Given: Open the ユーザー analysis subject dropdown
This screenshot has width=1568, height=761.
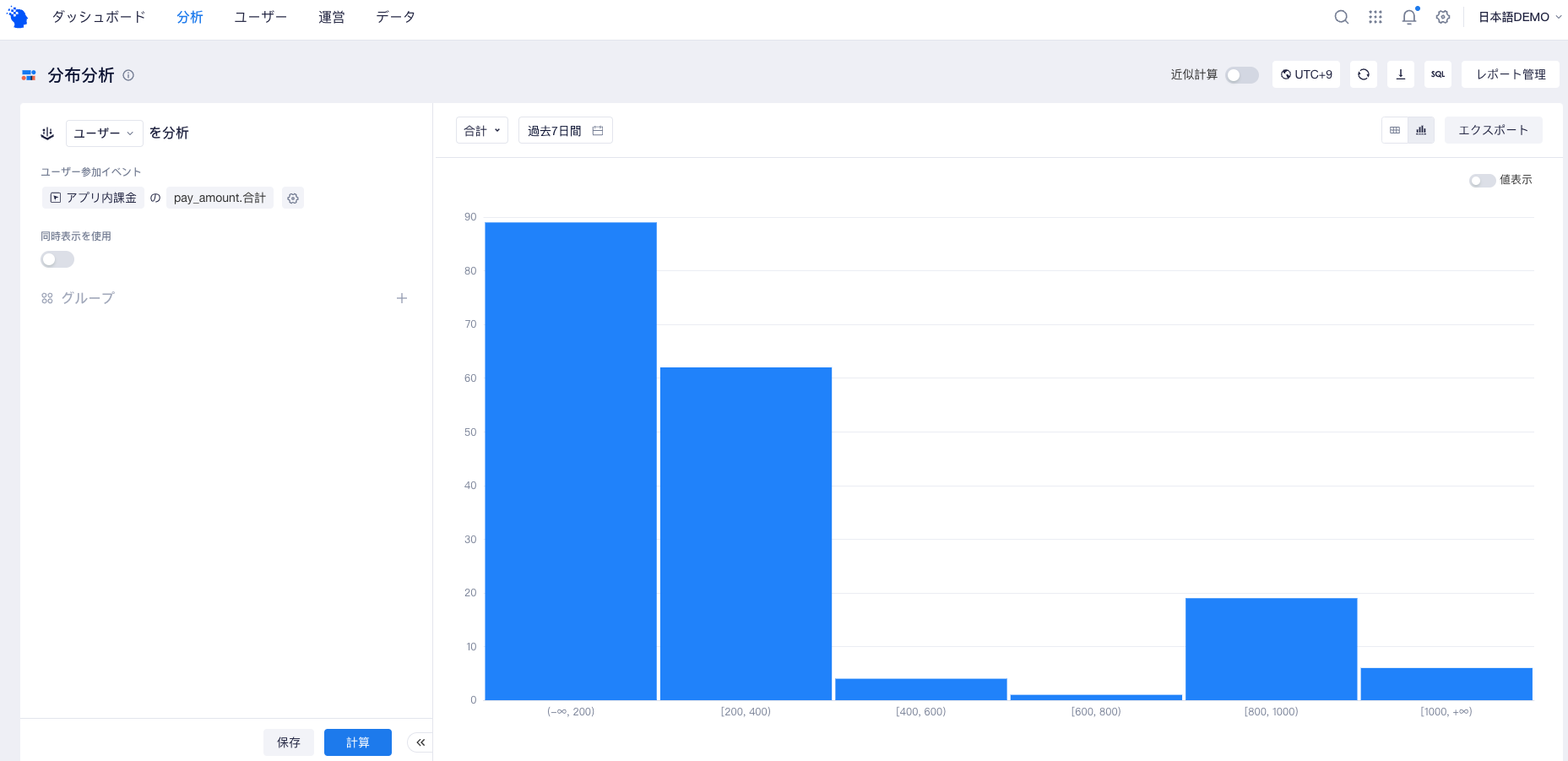Looking at the screenshot, I should pos(105,133).
